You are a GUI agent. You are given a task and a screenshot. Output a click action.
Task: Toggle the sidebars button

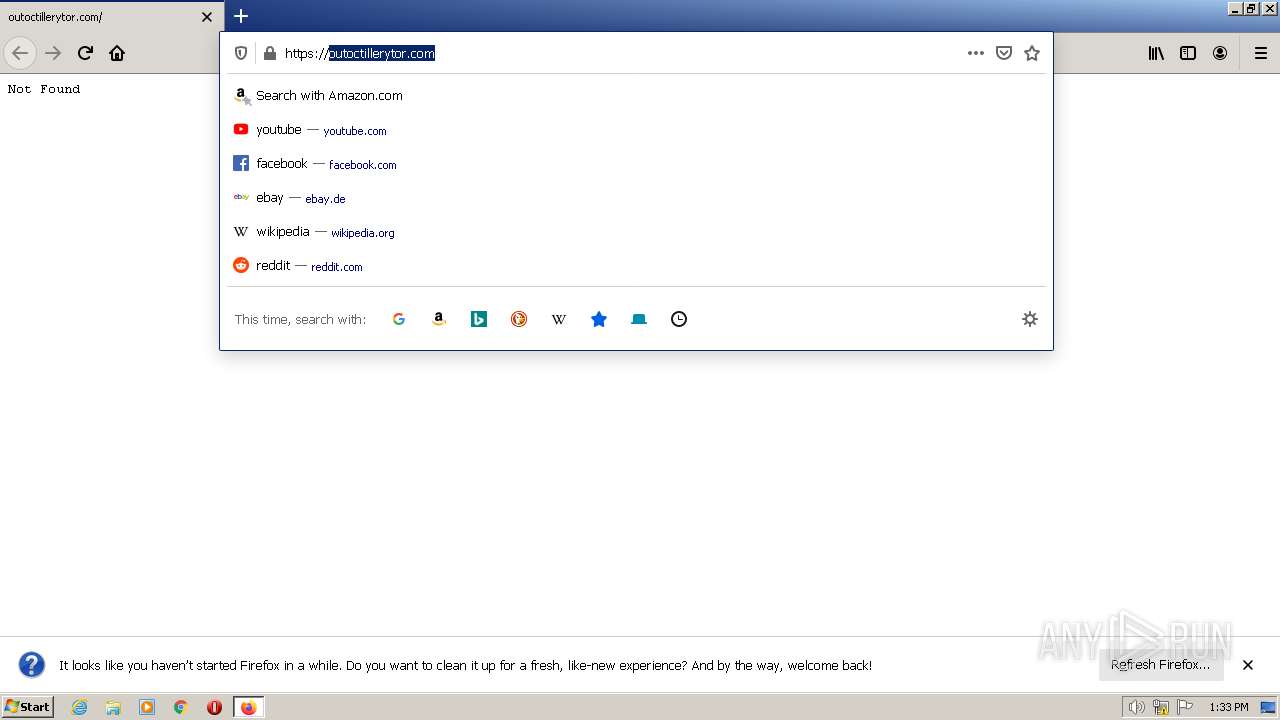[x=1188, y=53]
